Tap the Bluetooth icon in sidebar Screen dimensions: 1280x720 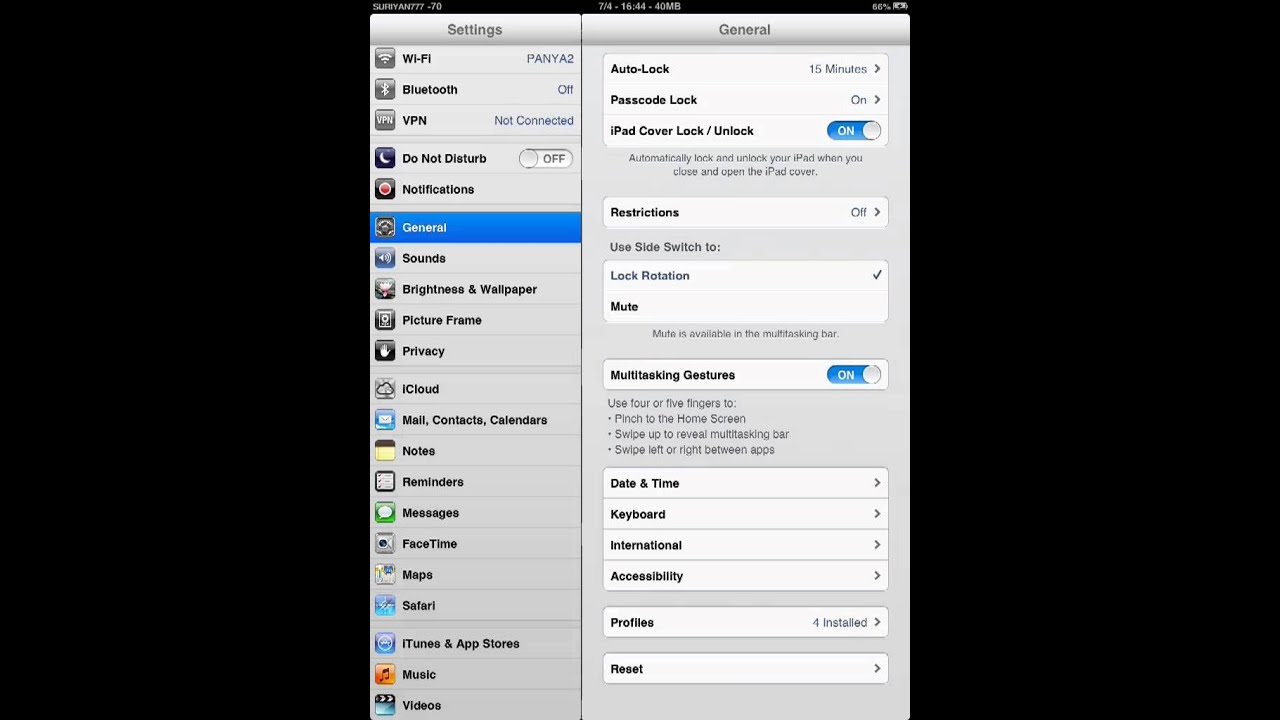[x=385, y=90]
